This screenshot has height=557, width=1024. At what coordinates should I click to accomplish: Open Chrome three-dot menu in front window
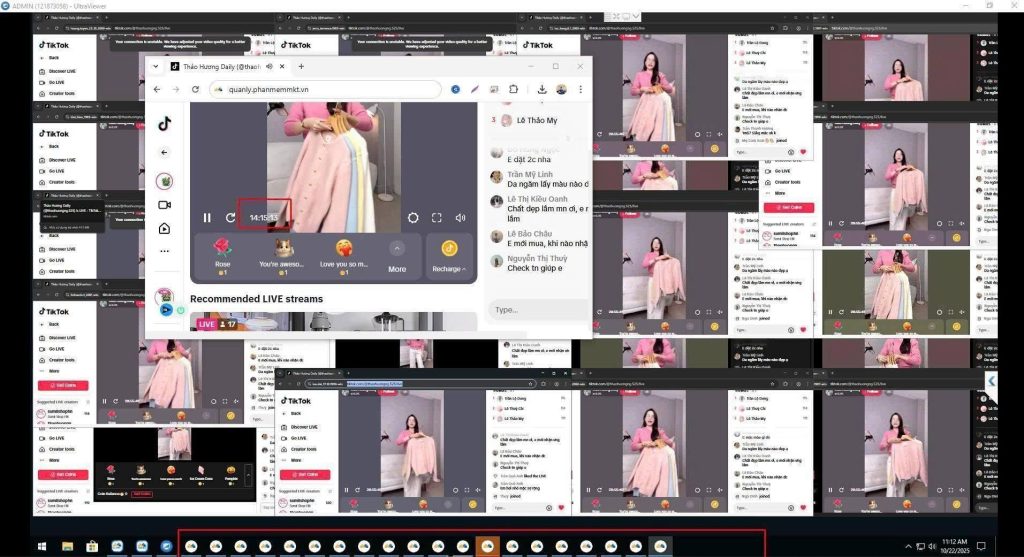point(581,89)
